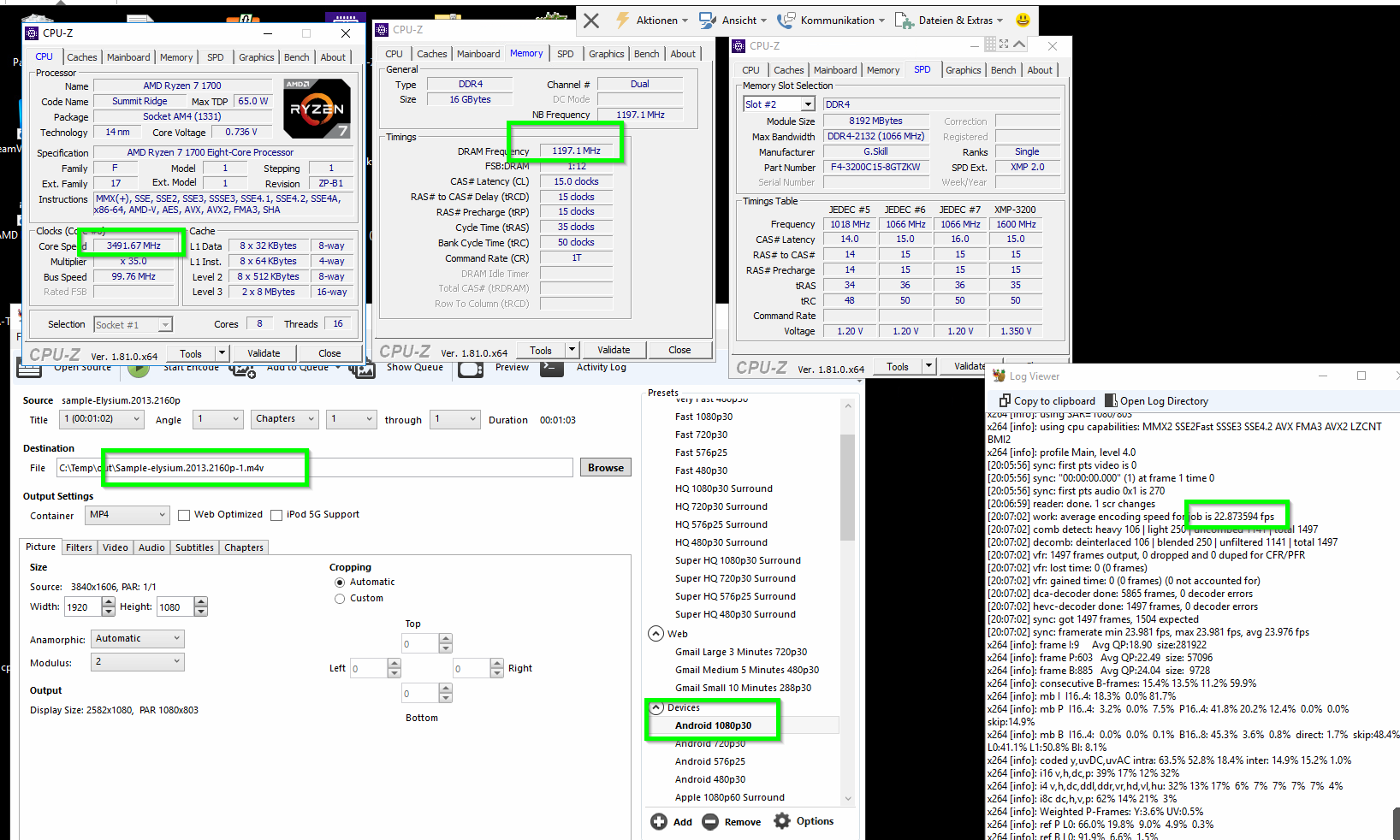Open the Chapters range type dropdown
Image resolution: width=1400 pixels, height=840 pixels.
coord(284,419)
